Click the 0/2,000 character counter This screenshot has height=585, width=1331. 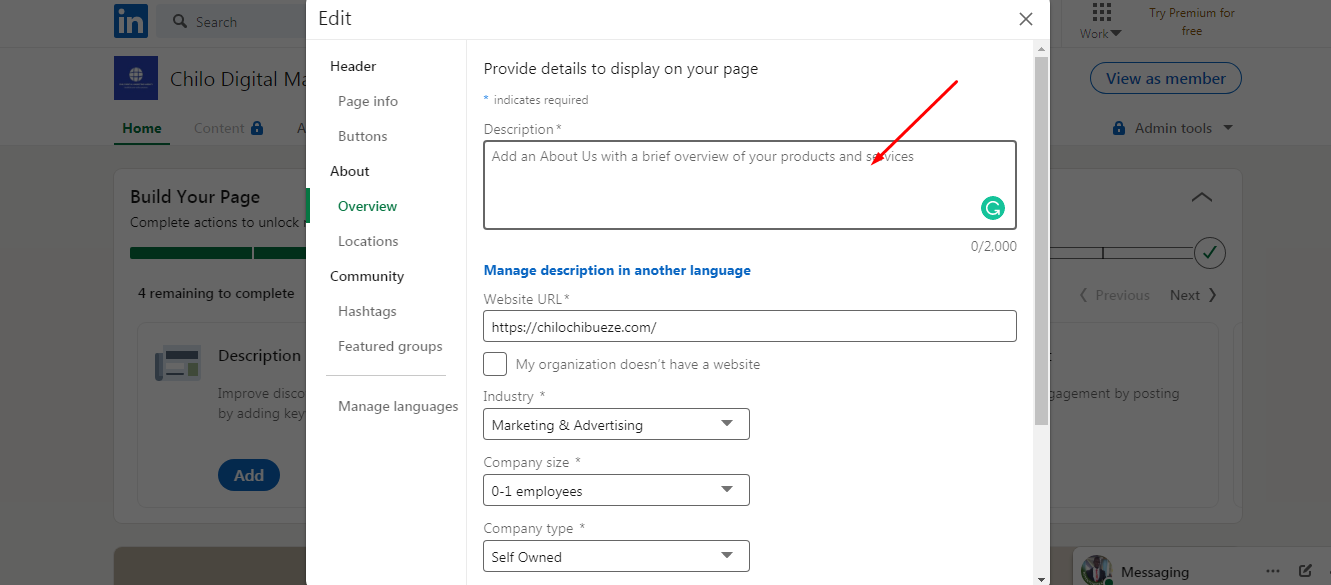993,246
